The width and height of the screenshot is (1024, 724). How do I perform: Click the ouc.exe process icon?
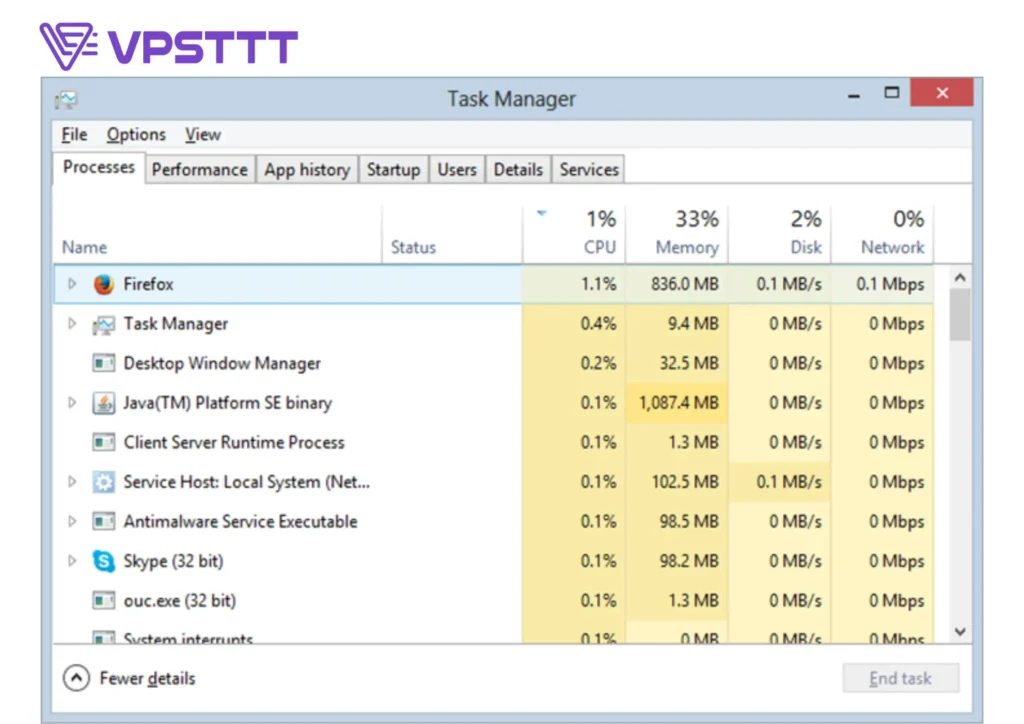pyautogui.click(x=103, y=601)
